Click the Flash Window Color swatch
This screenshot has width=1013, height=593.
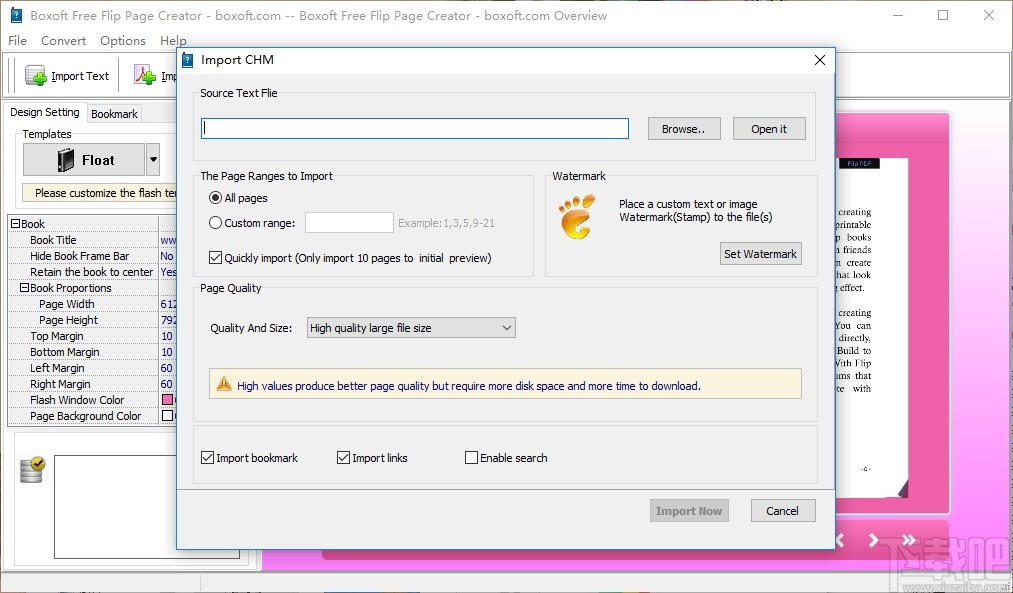[x=169, y=399]
